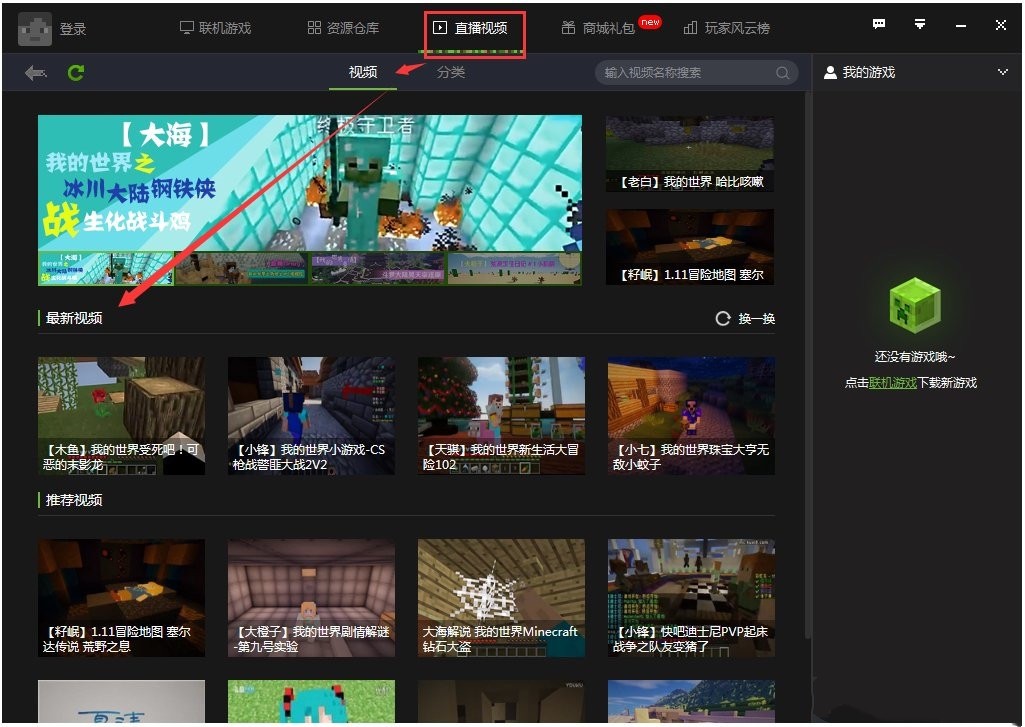Click the back arrow navigation icon

36,71
